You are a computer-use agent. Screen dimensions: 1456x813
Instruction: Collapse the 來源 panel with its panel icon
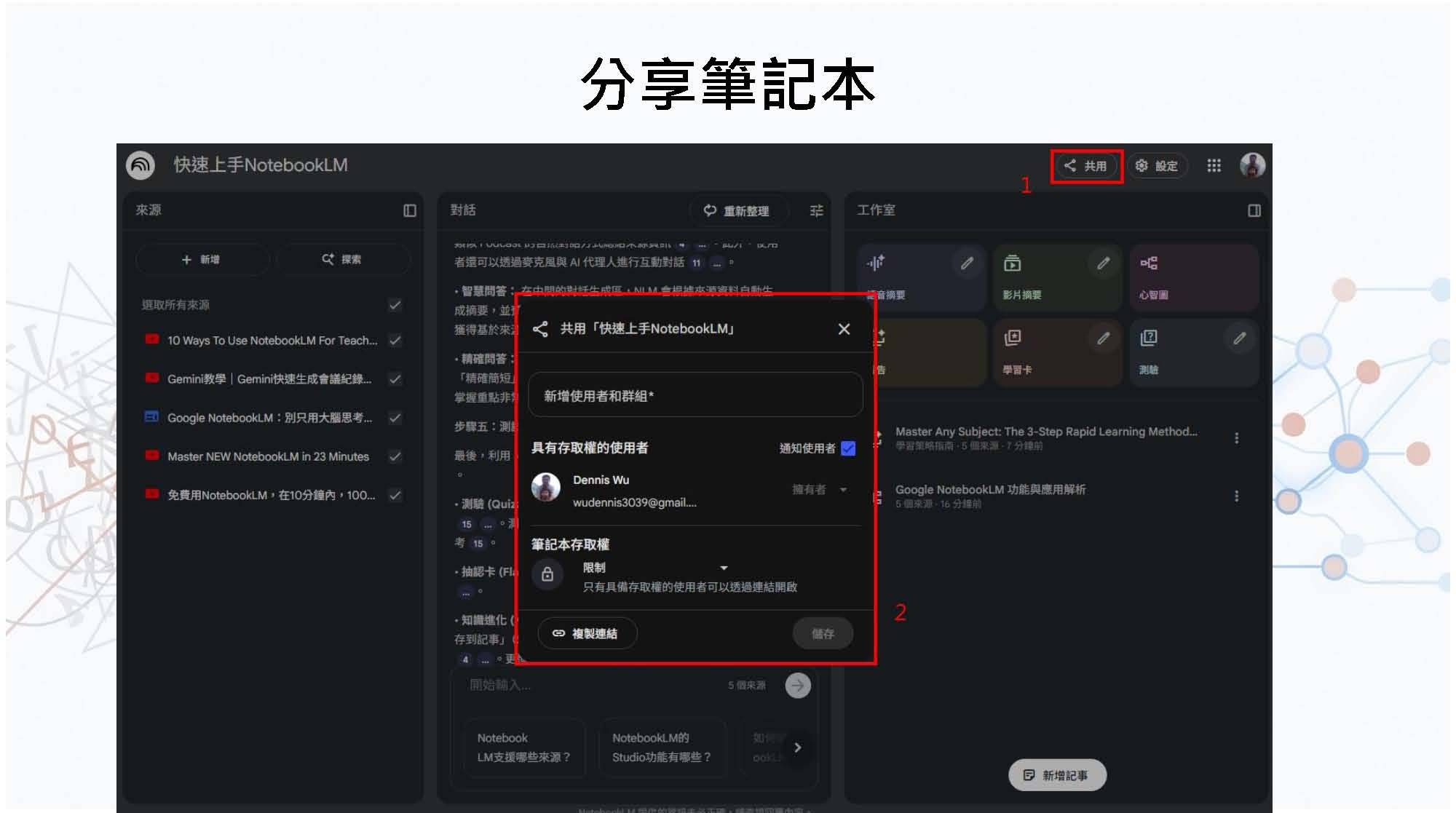pyautogui.click(x=411, y=210)
